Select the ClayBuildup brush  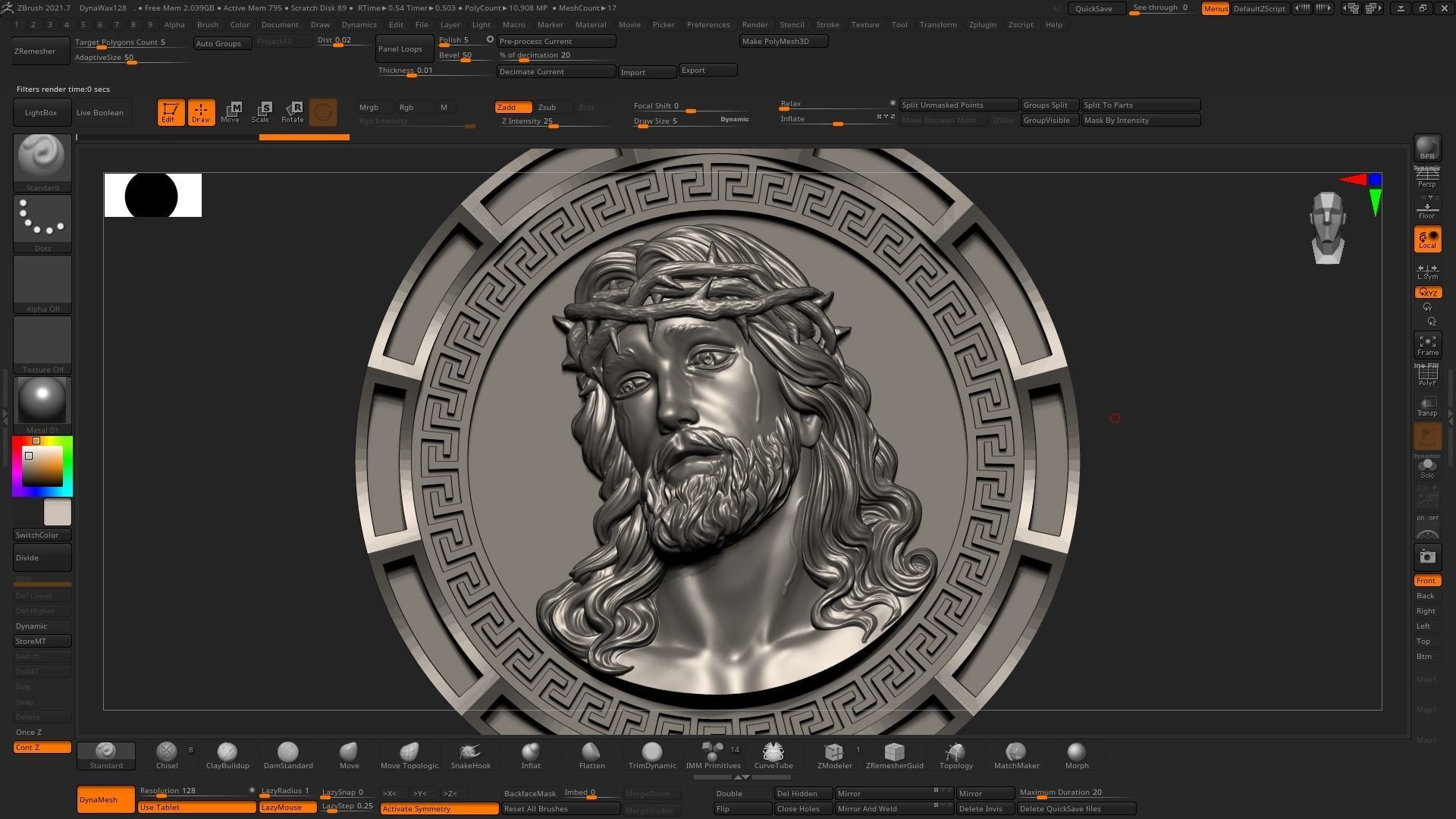227,755
